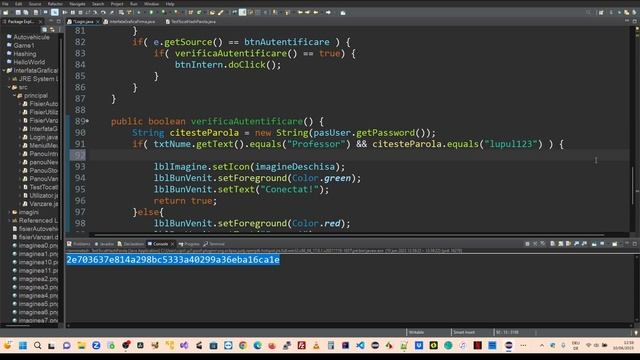640x360 pixels.
Task: Toggle Word Wrap in the Console toolbar
Action: point(568,244)
